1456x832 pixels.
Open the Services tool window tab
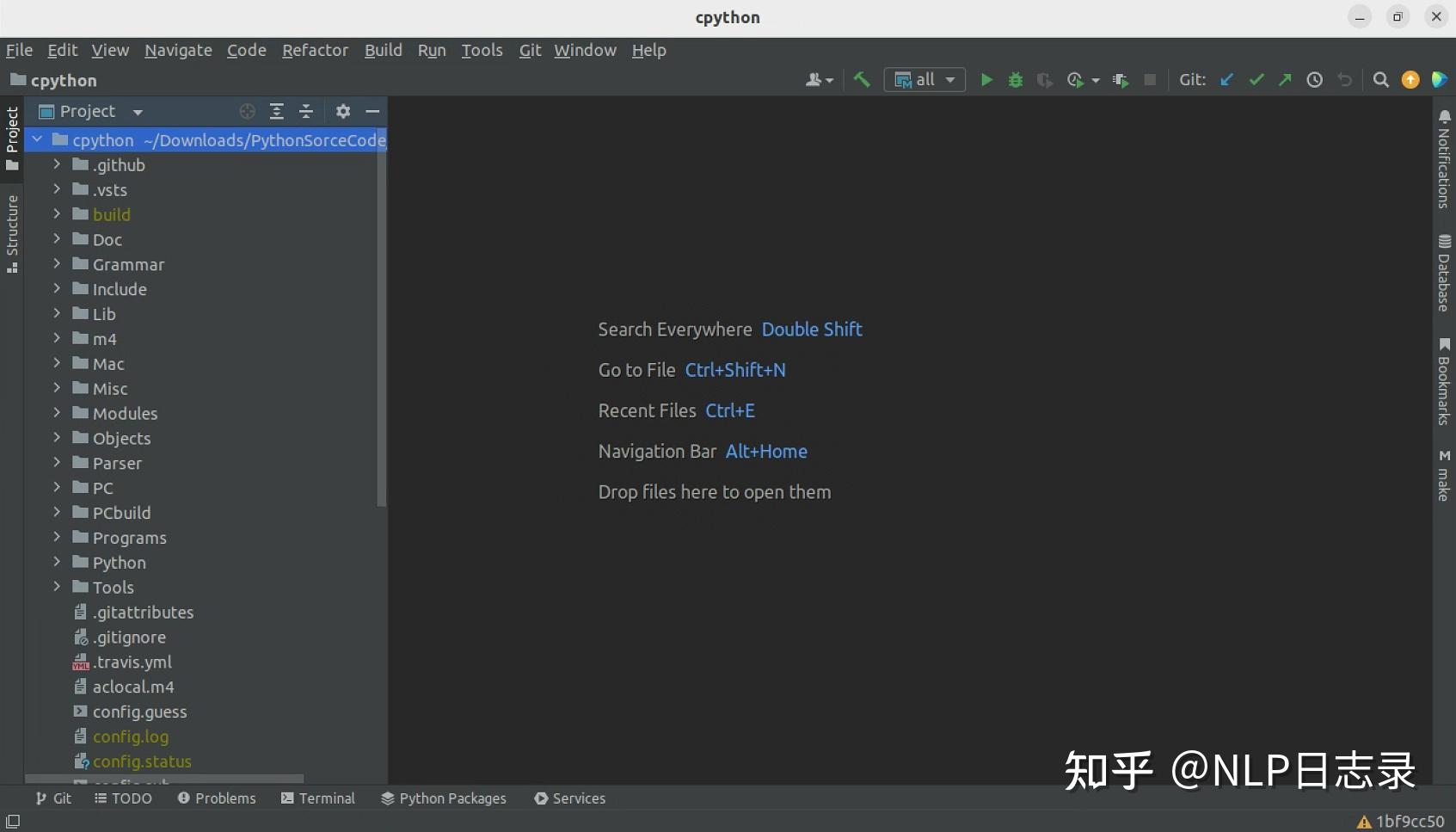click(569, 798)
